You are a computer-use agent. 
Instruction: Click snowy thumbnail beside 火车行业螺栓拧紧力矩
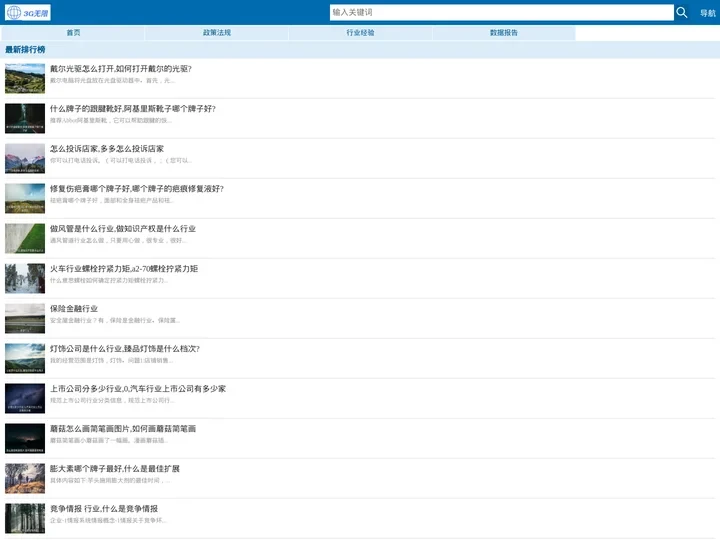point(25,278)
